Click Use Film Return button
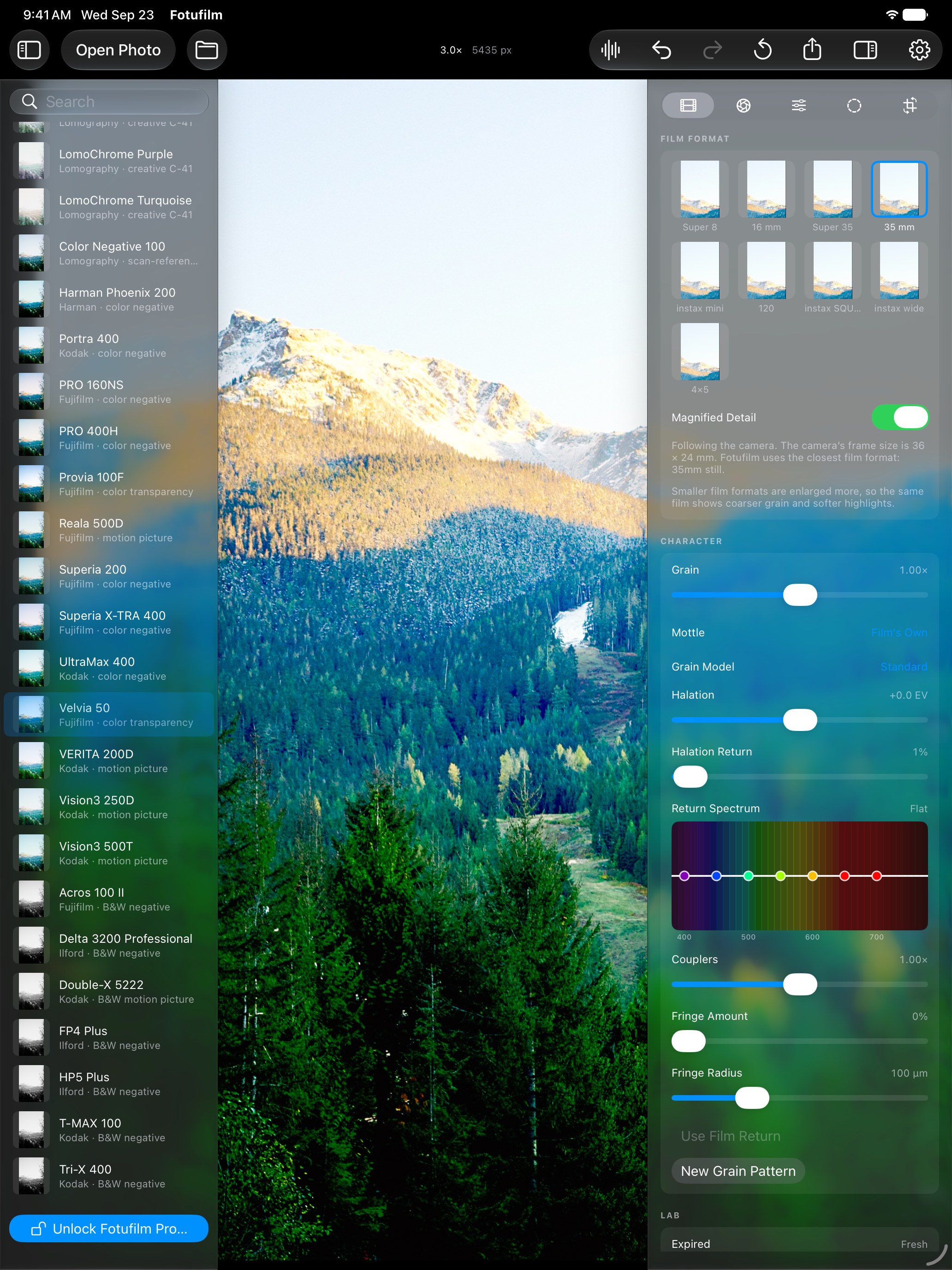952x1270 pixels. [731, 1136]
